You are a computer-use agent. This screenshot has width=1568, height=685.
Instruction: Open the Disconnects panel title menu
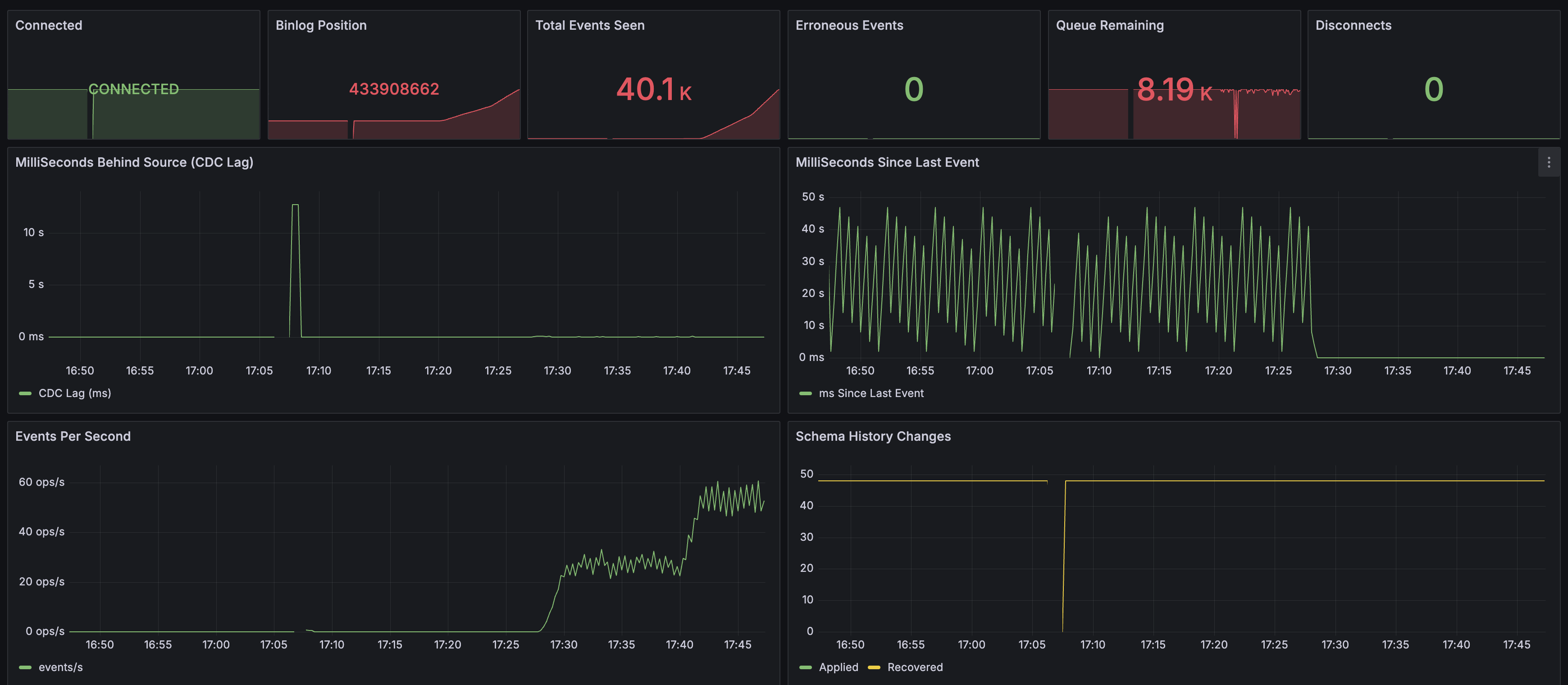pos(1353,26)
